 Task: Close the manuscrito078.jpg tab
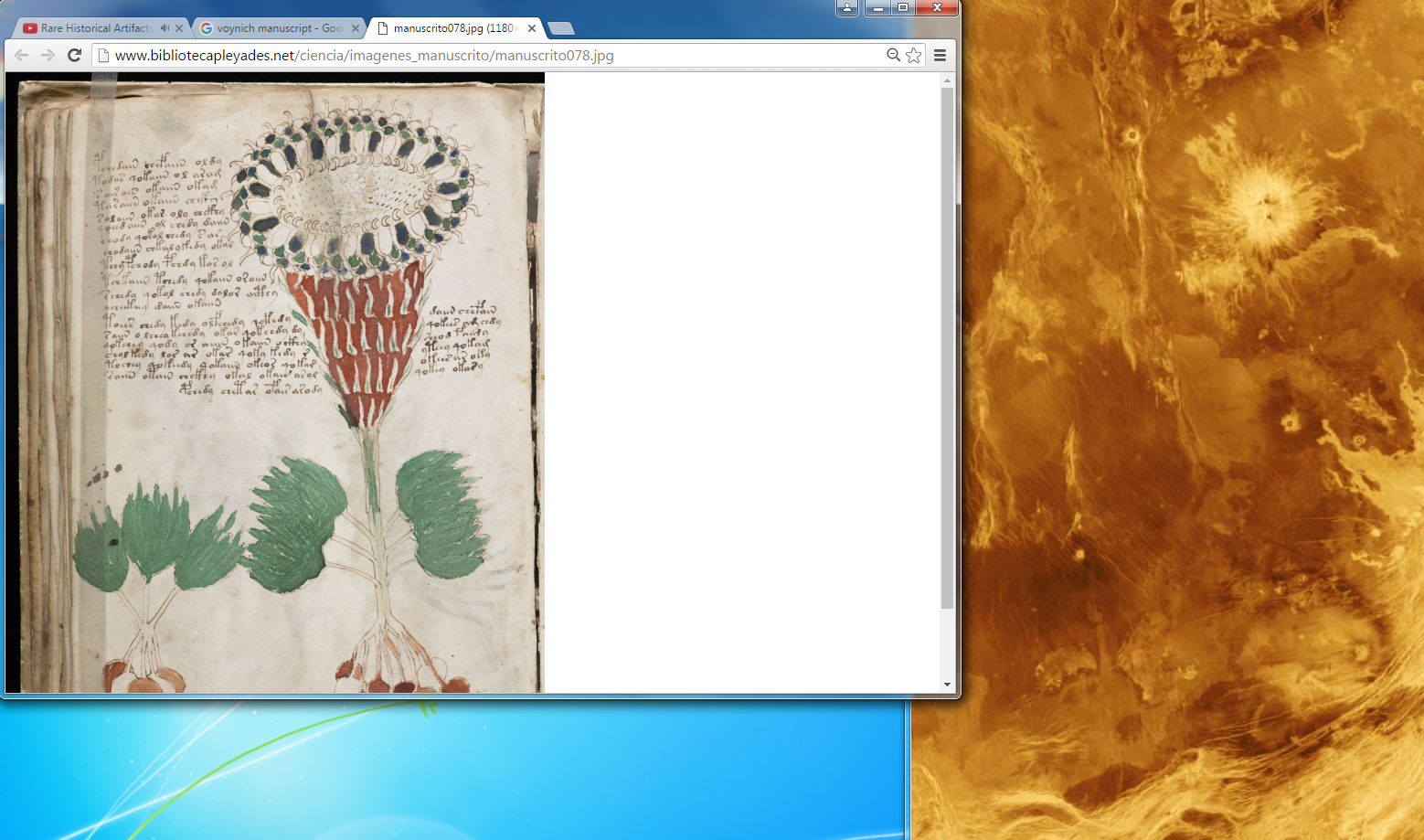[x=532, y=28]
